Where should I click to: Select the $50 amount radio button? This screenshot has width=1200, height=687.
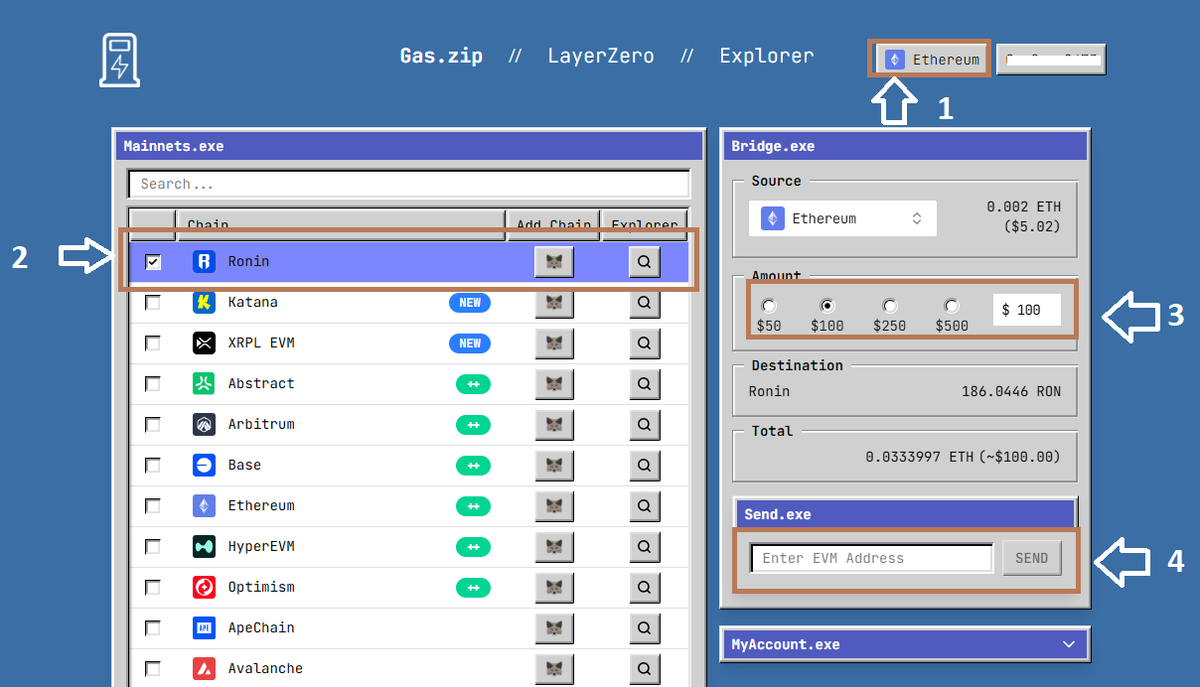click(768, 306)
